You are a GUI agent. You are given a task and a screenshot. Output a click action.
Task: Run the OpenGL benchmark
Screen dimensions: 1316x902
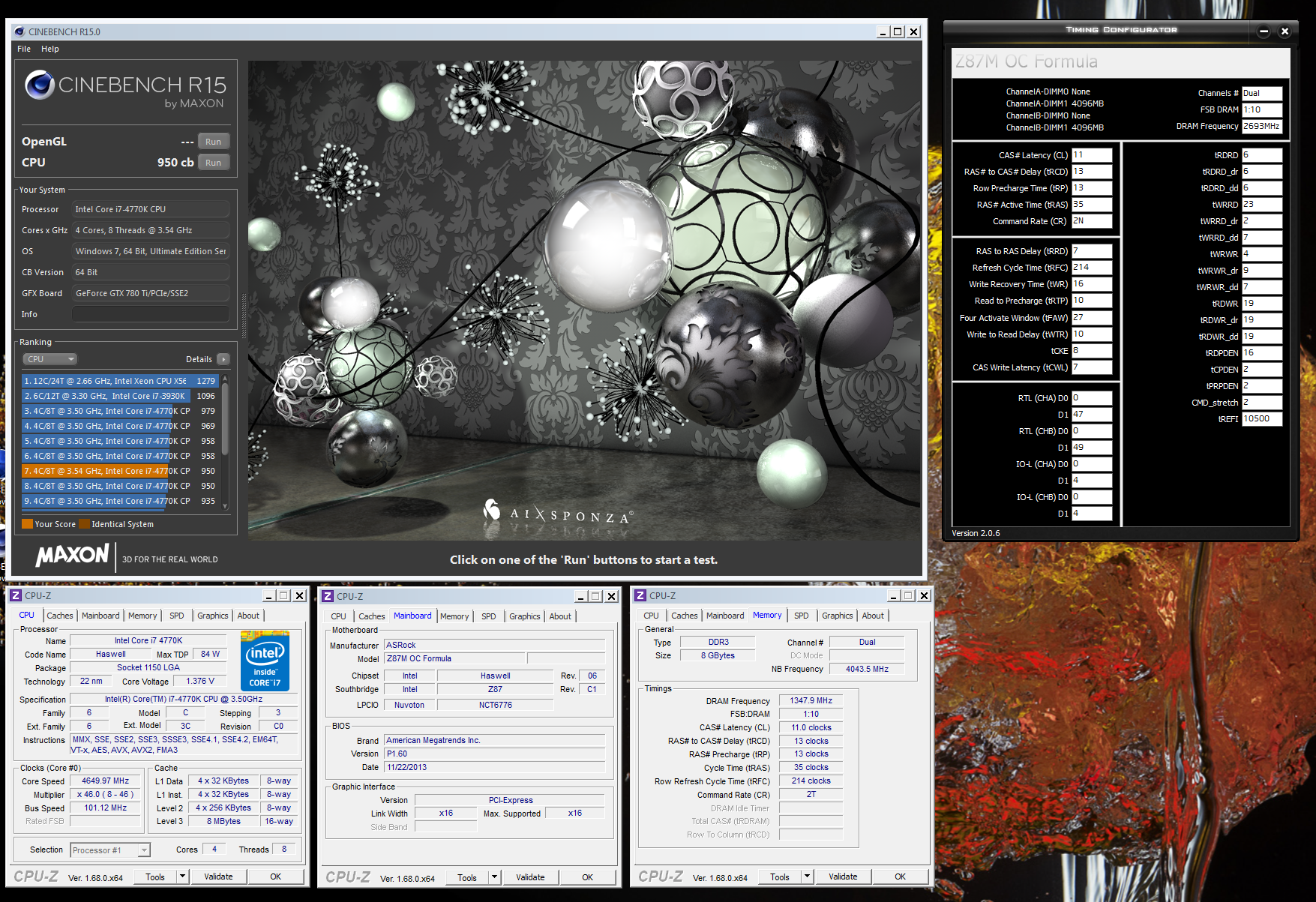pos(214,142)
